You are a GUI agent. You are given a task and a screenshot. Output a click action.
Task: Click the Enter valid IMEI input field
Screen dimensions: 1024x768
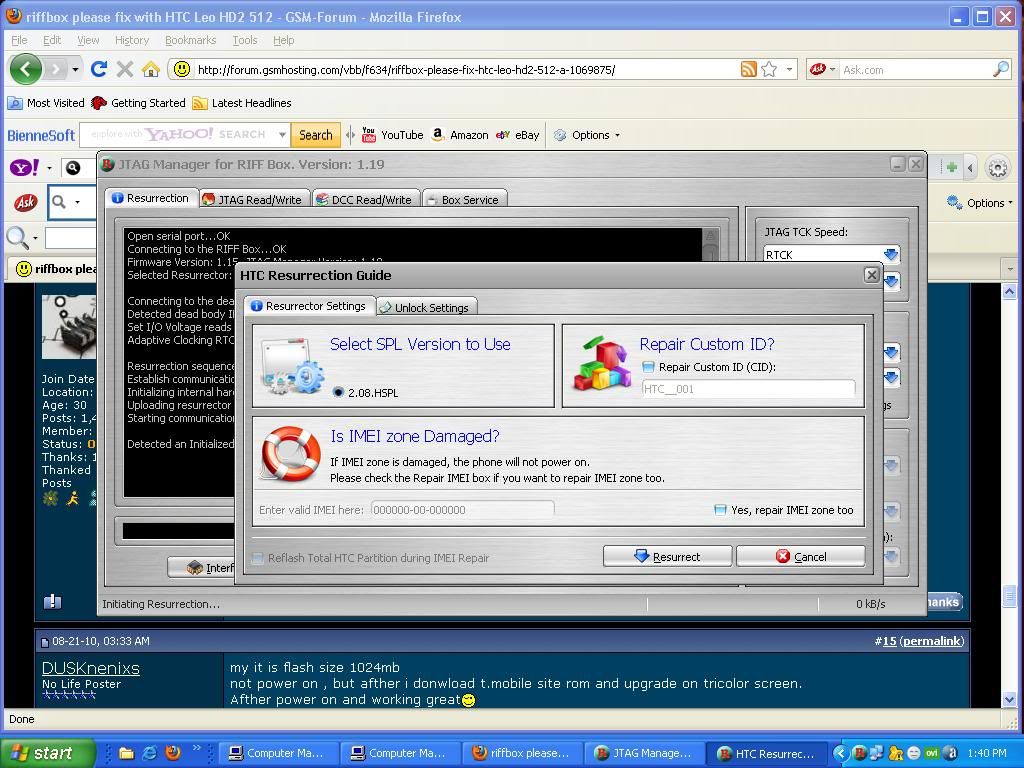(462, 510)
